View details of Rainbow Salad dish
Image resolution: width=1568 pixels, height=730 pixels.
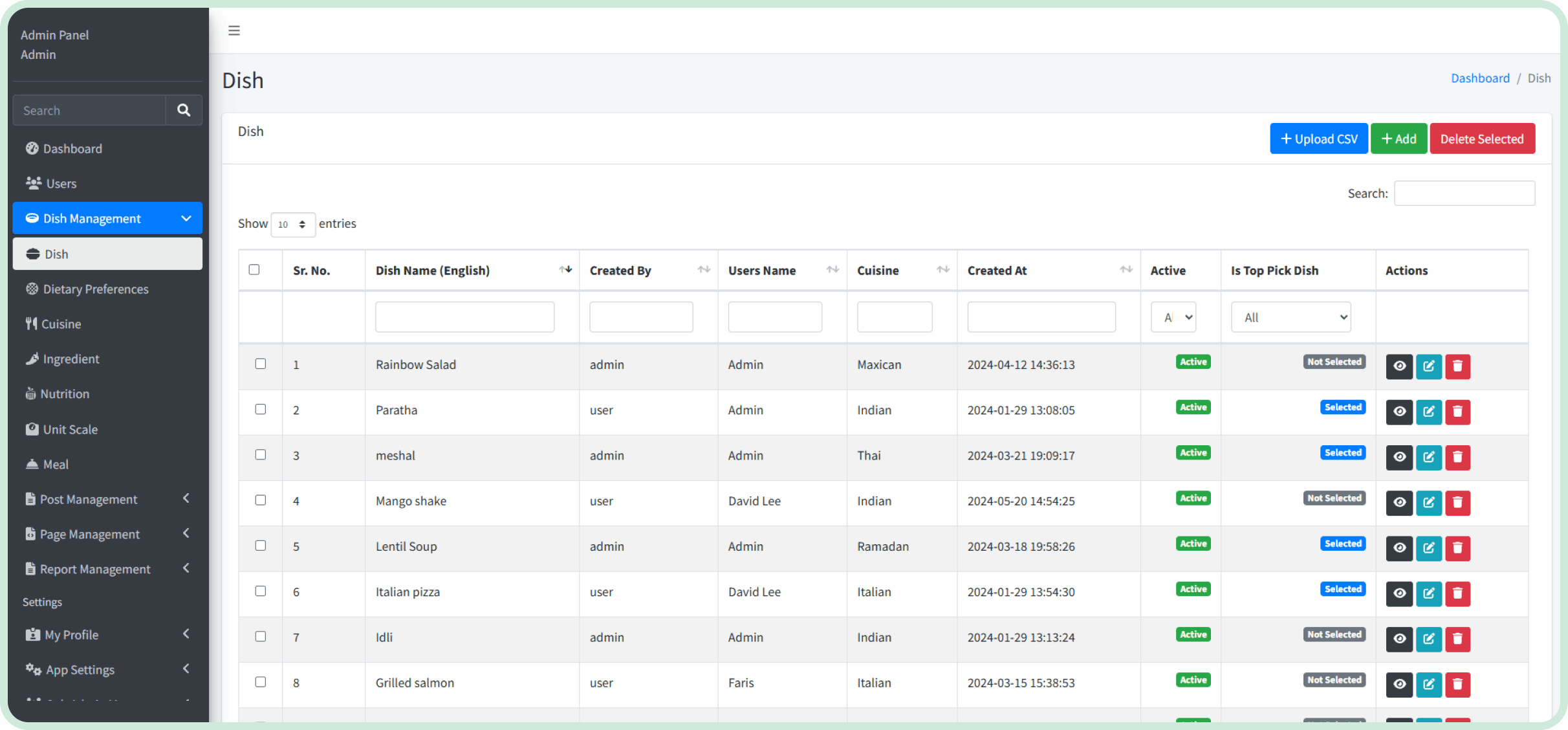point(1399,366)
